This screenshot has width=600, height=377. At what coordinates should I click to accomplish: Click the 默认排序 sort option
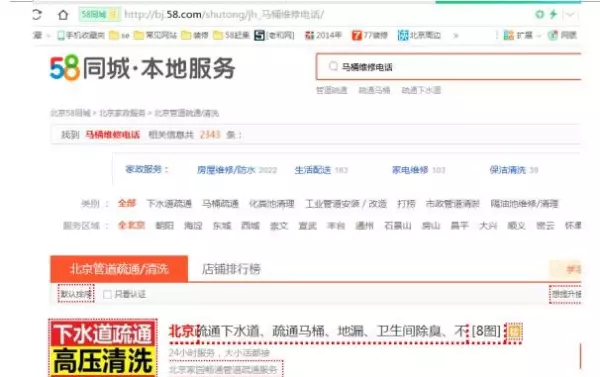point(76,294)
